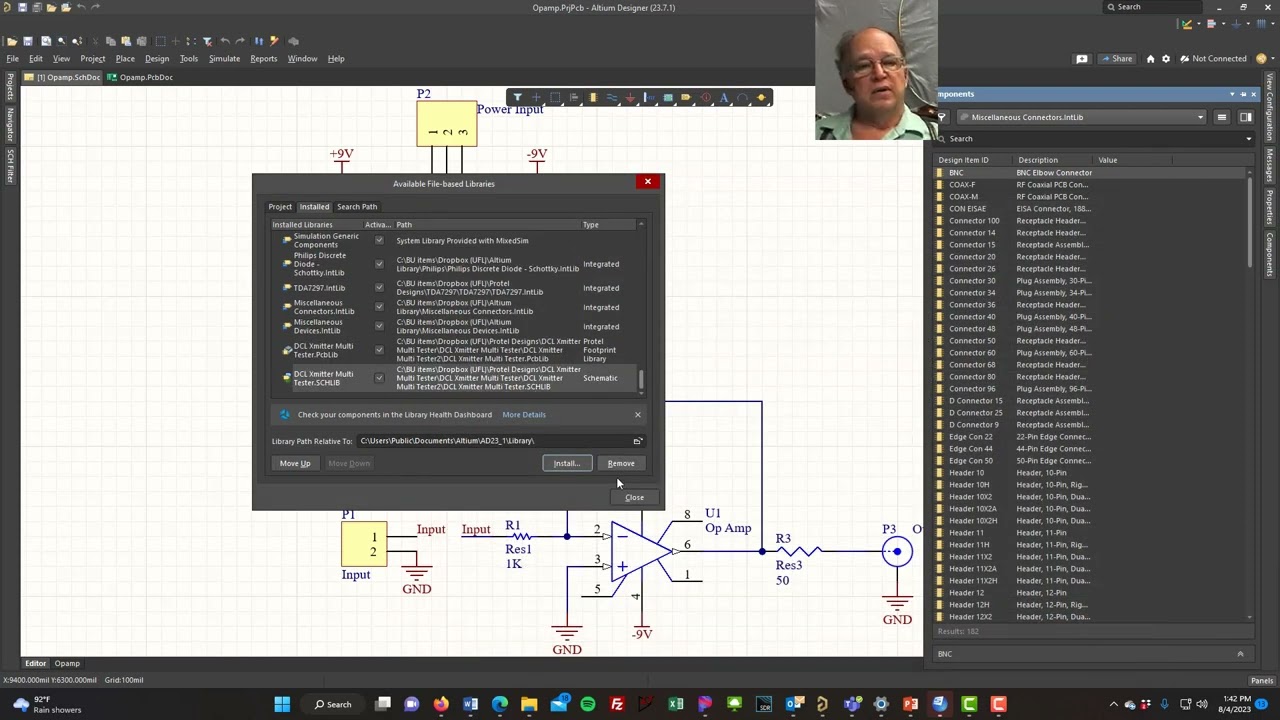Click the Close button of Available Libraries dialog
The width and height of the screenshot is (1280, 720).
tap(635, 497)
